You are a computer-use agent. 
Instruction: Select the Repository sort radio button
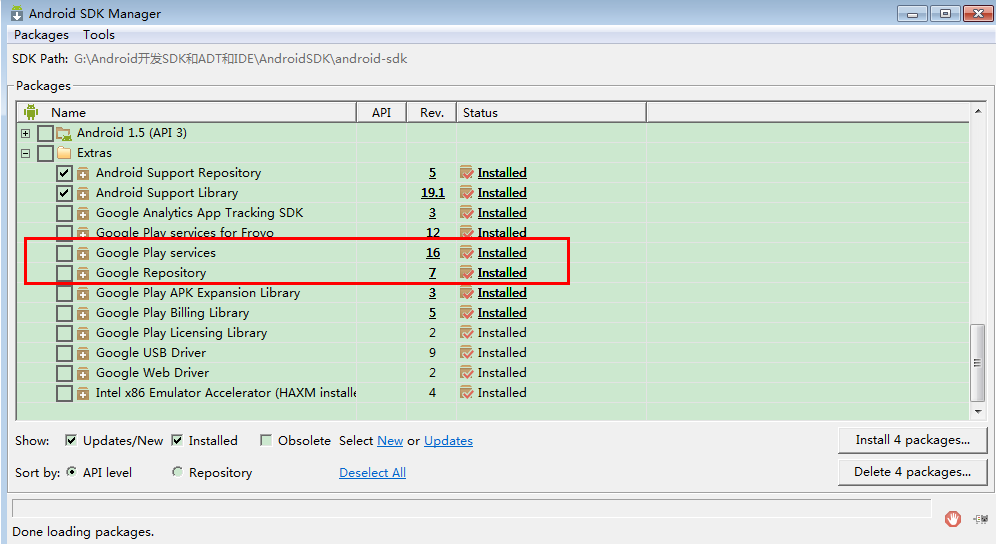[x=177, y=472]
